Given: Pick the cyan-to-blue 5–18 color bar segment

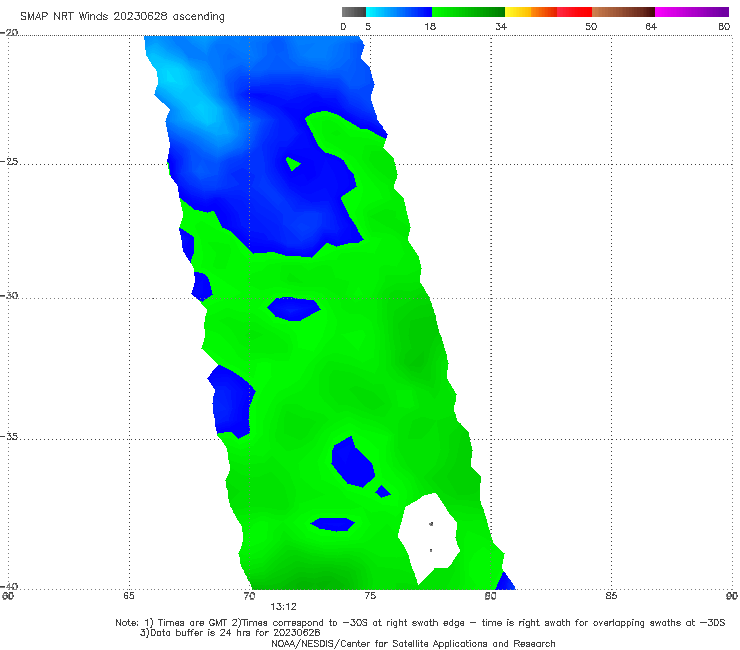Looking at the screenshot, I should click(399, 12).
